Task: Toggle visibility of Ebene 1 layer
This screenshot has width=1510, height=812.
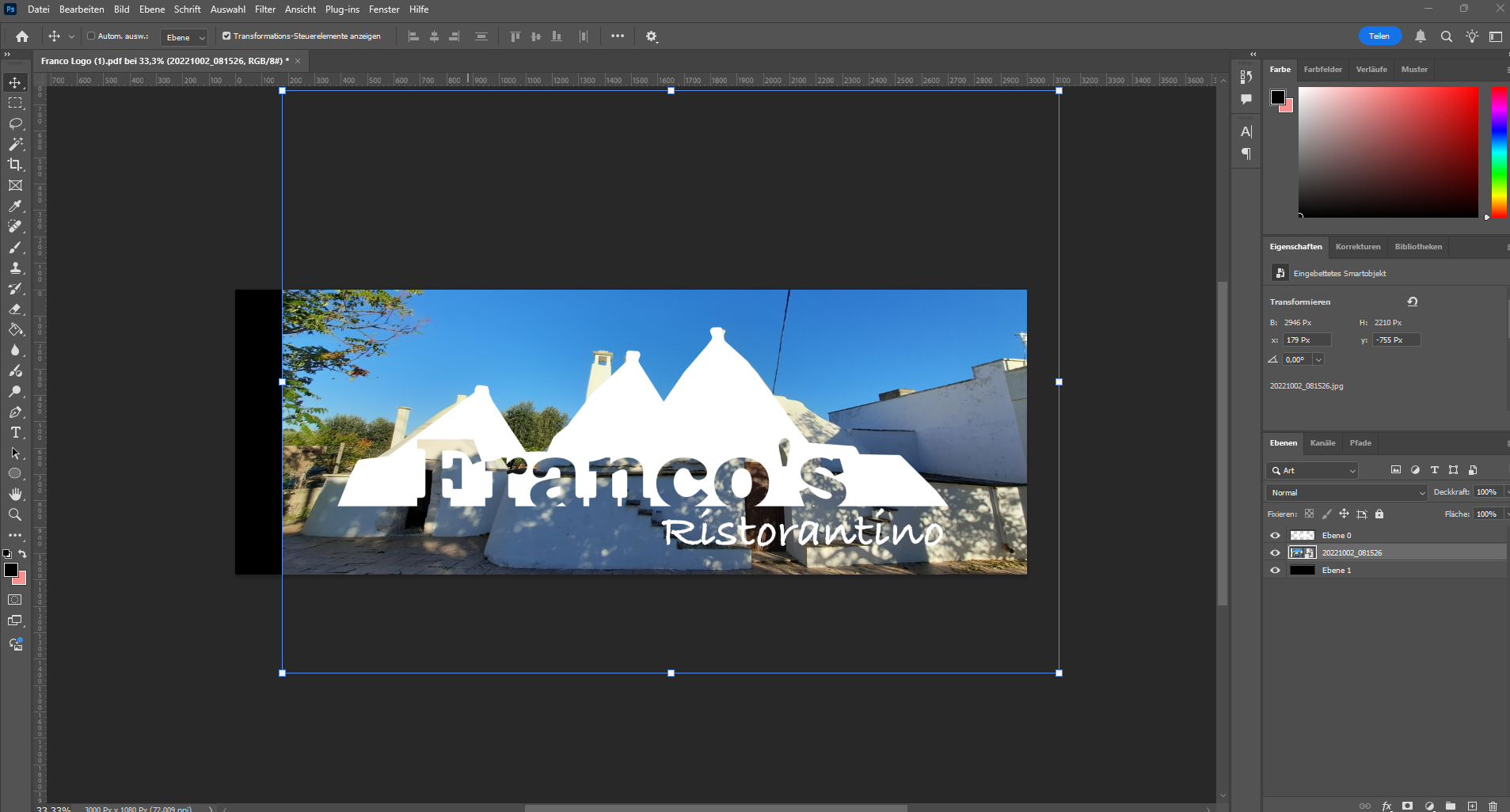Action: pyautogui.click(x=1275, y=571)
